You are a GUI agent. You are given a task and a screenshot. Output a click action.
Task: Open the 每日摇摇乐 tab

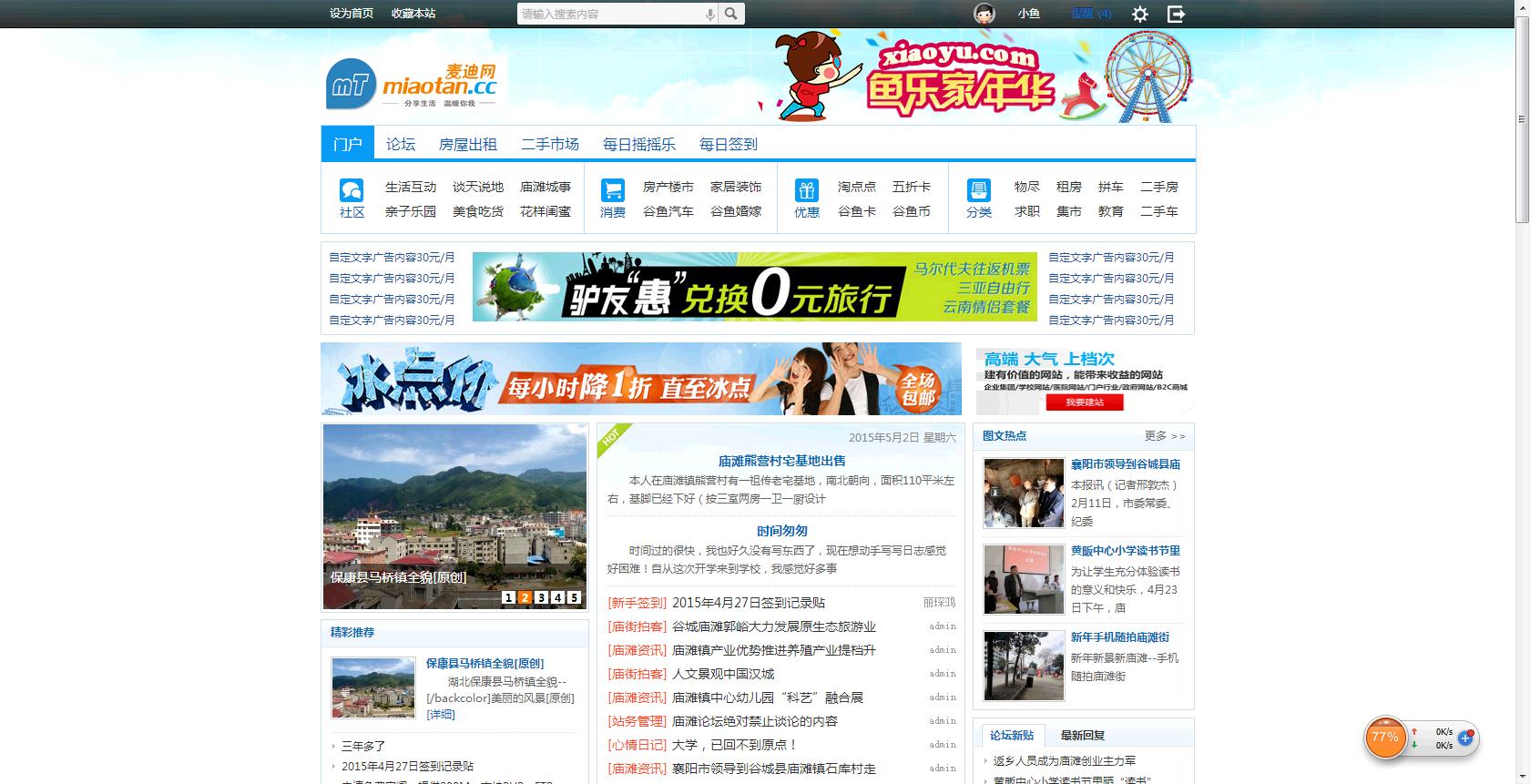click(x=639, y=144)
